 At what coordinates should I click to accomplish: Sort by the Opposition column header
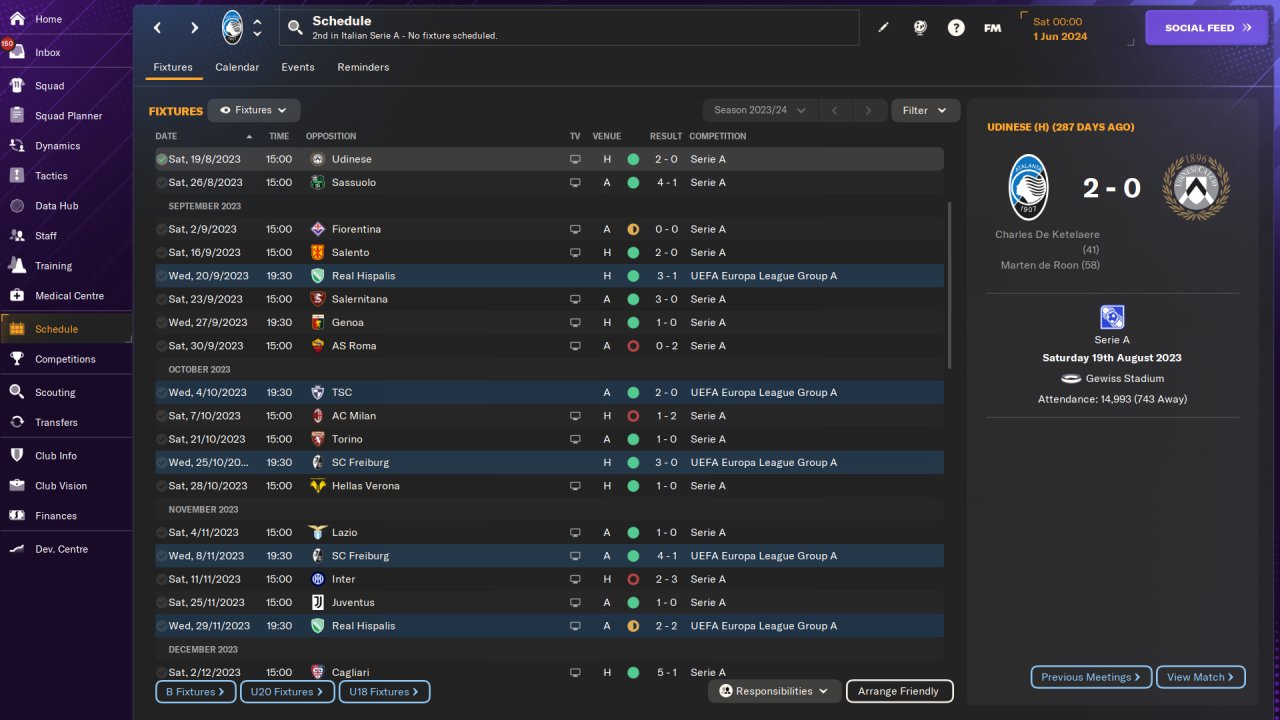[x=331, y=136]
